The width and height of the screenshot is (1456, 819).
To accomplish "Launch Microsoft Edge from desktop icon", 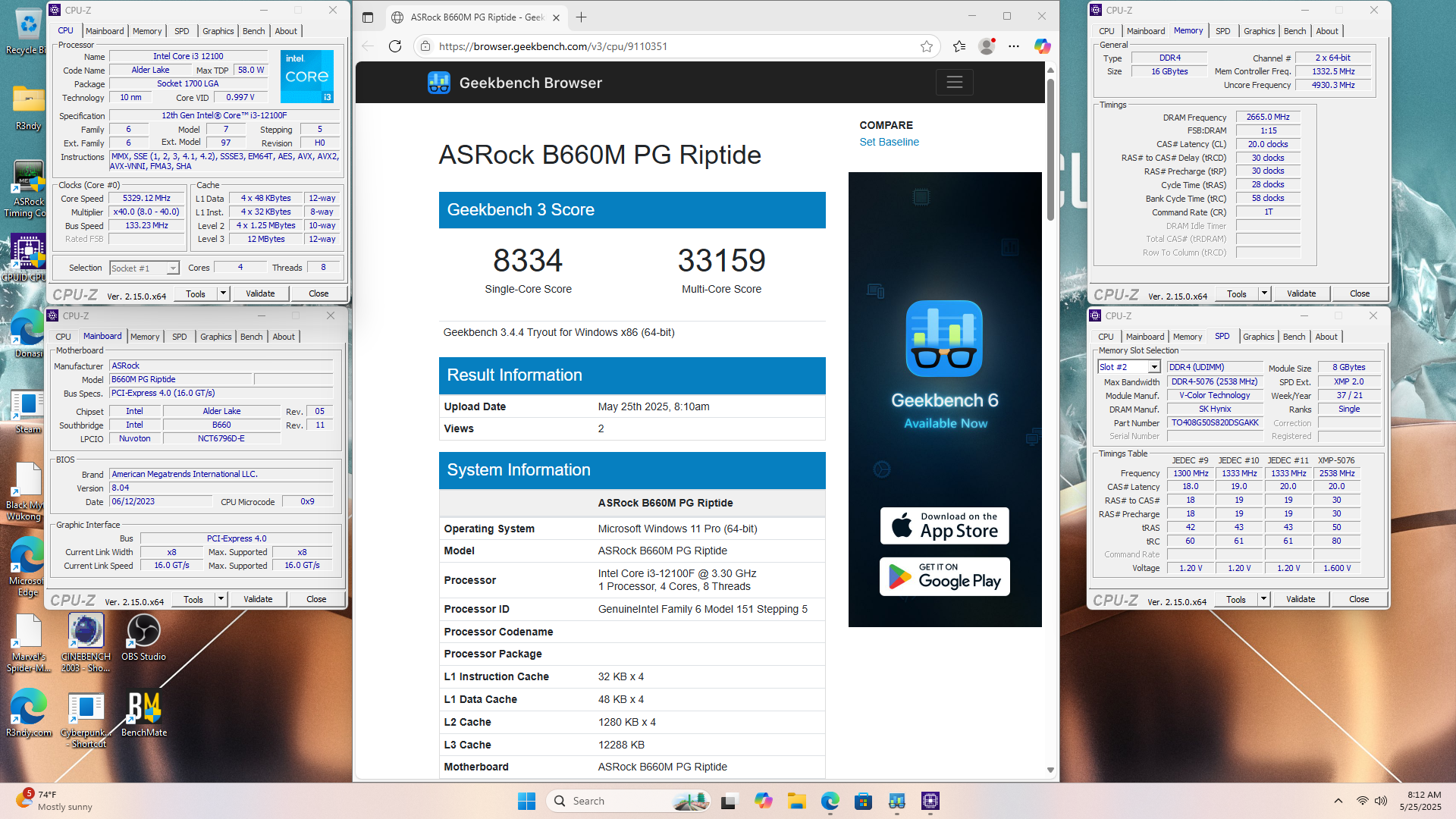I will click(x=28, y=567).
